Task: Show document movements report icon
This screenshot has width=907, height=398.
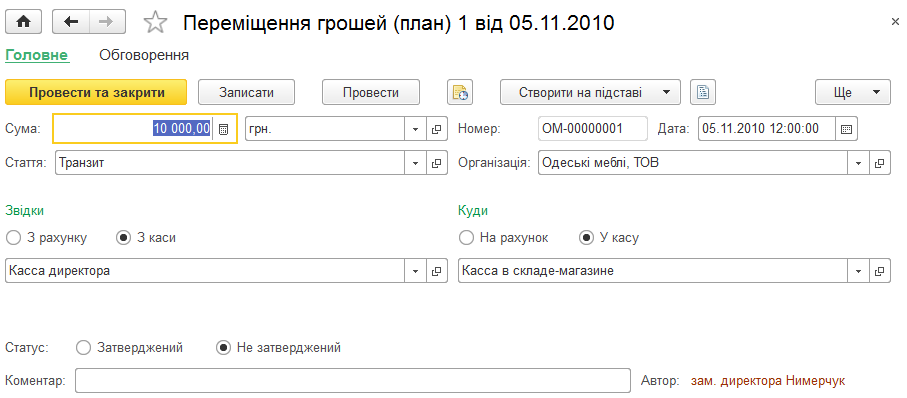Action: tap(460, 93)
